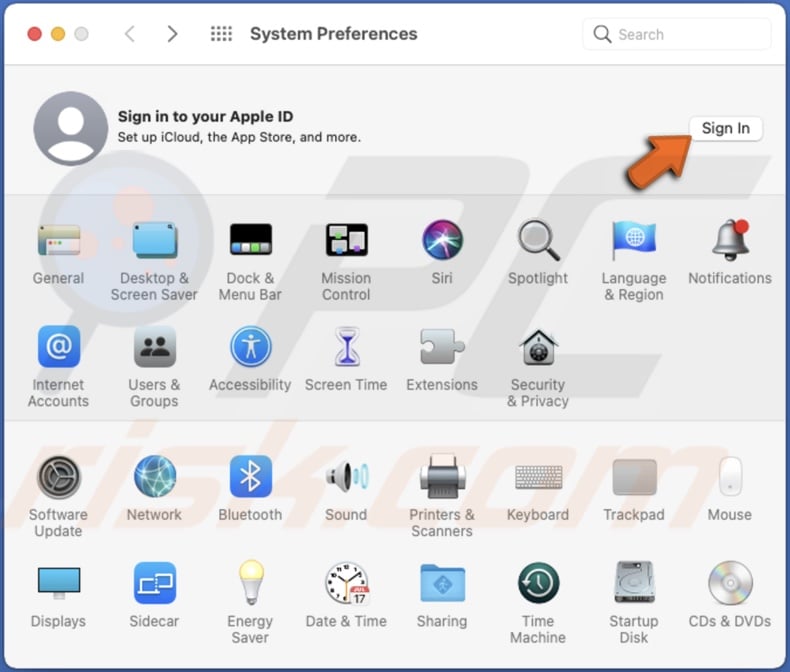Minimize the window with yellow button
The image size is (790, 672).
click(58, 34)
